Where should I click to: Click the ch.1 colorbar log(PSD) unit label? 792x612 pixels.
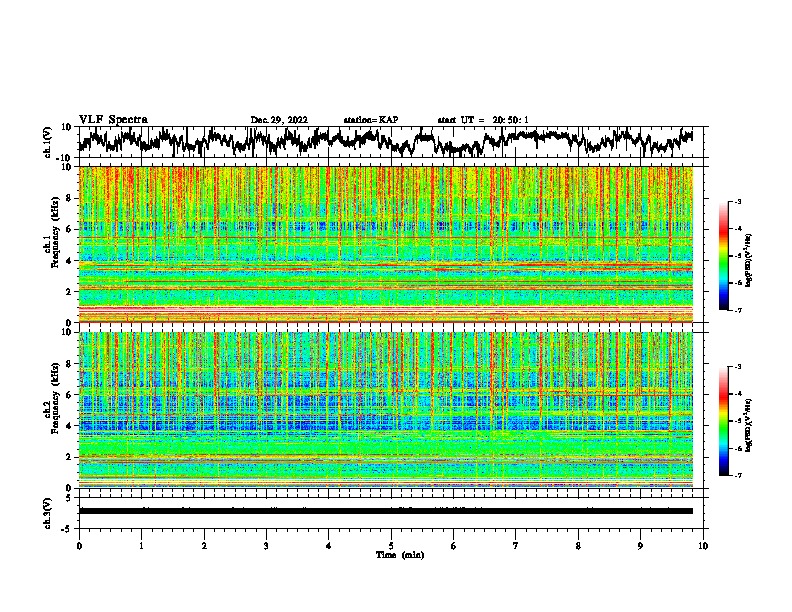point(748,261)
